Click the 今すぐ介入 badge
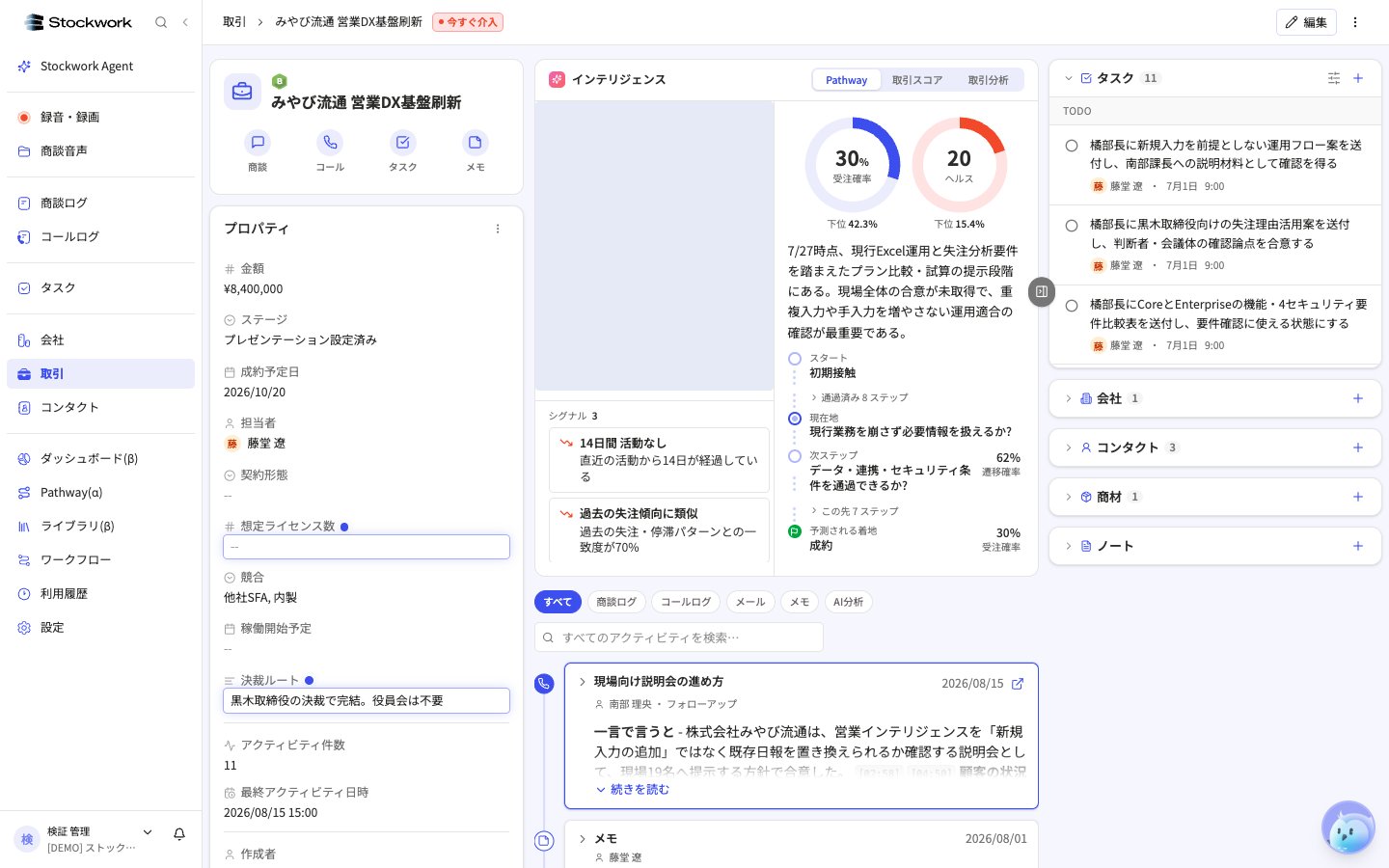This screenshot has height=868, width=1389. pyautogui.click(x=468, y=22)
